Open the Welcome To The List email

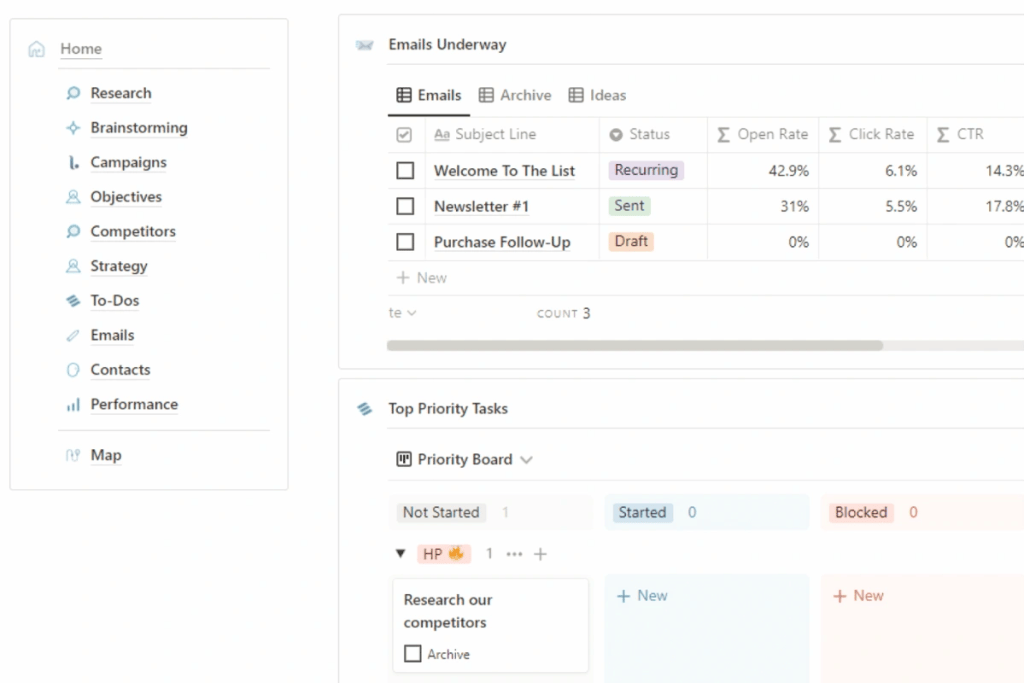tap(504, 171)
